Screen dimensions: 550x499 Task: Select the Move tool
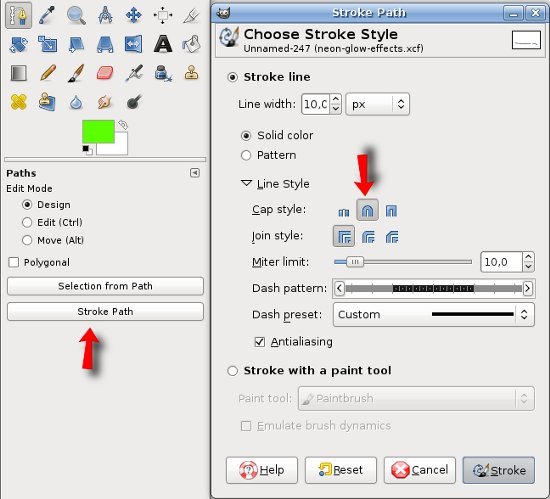(x=134, y=15)
